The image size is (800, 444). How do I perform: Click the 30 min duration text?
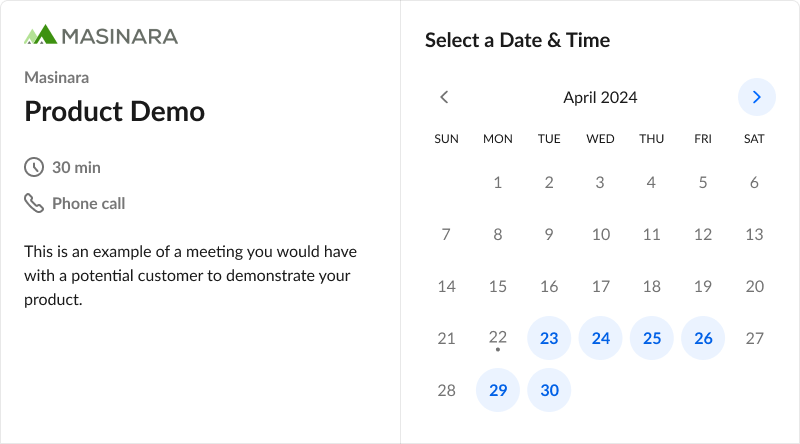click(x=76, y=168)
